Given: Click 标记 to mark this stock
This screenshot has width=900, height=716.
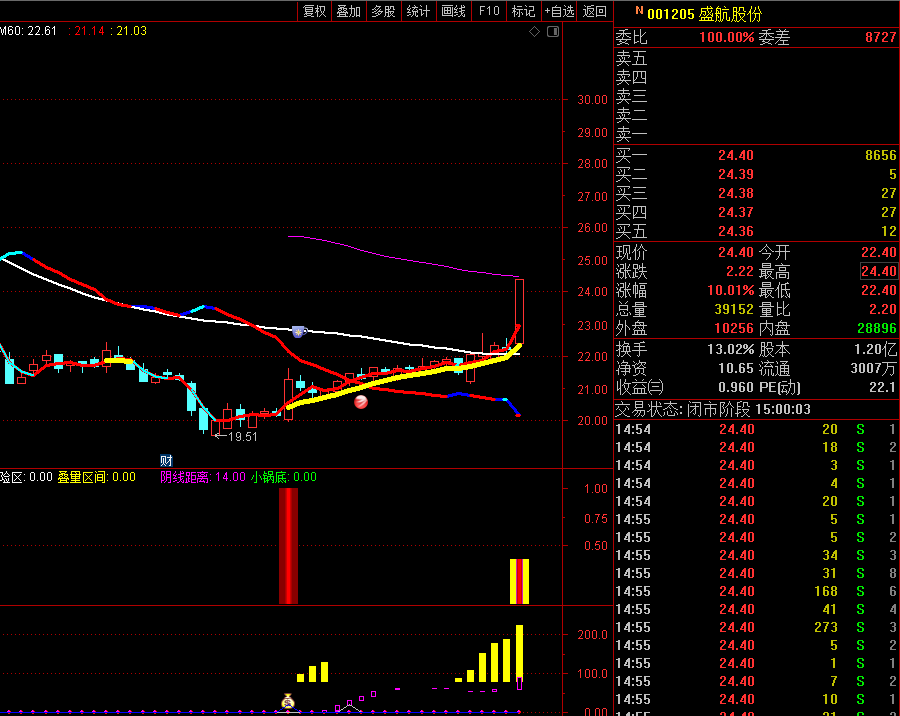Looking at the screenshot, I should (523, 11).
